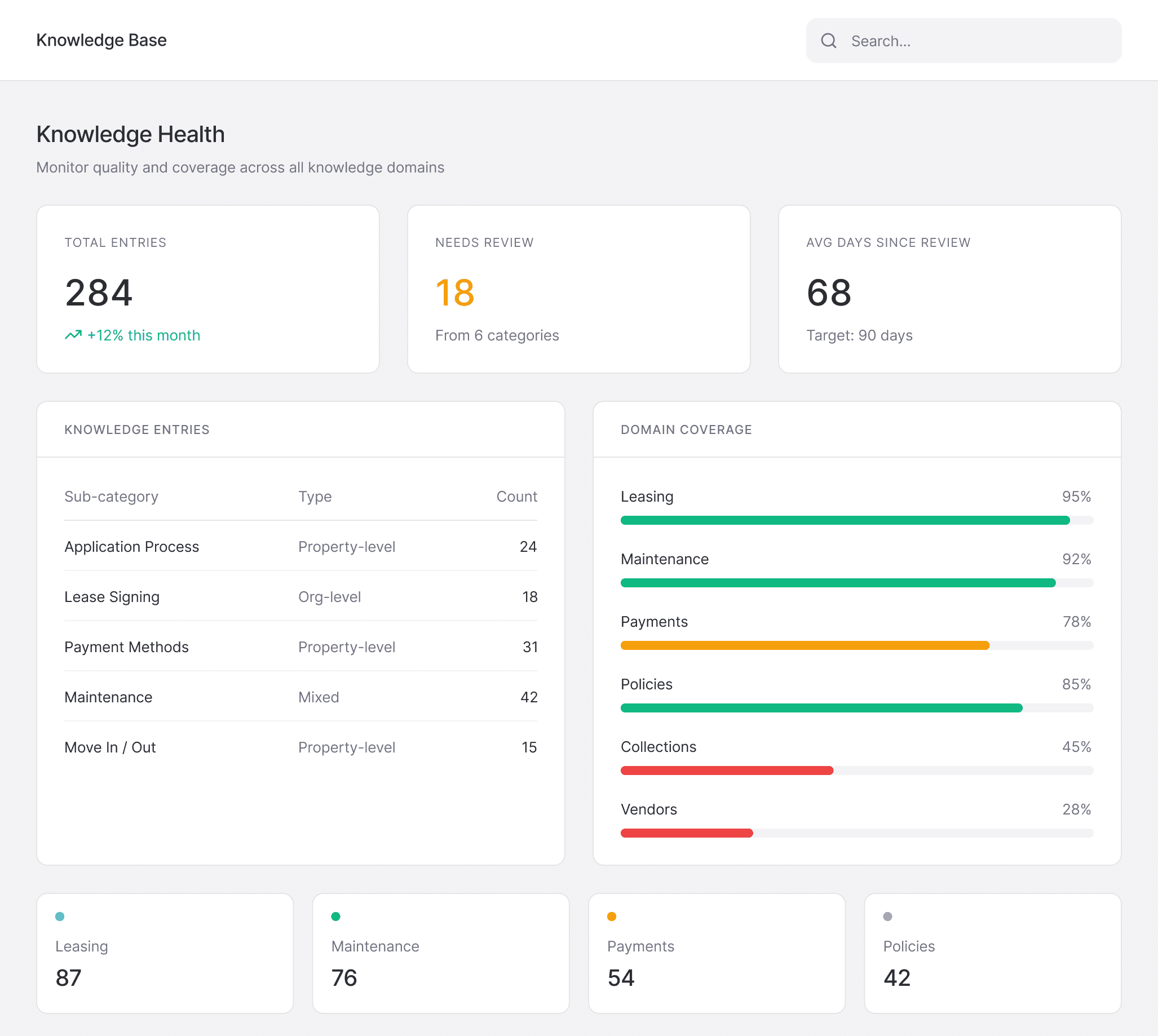Select the Lease Signing table row
The width and height of the screenshot is (1158, 1036).
pyautogui.click(x=300, y=596)
